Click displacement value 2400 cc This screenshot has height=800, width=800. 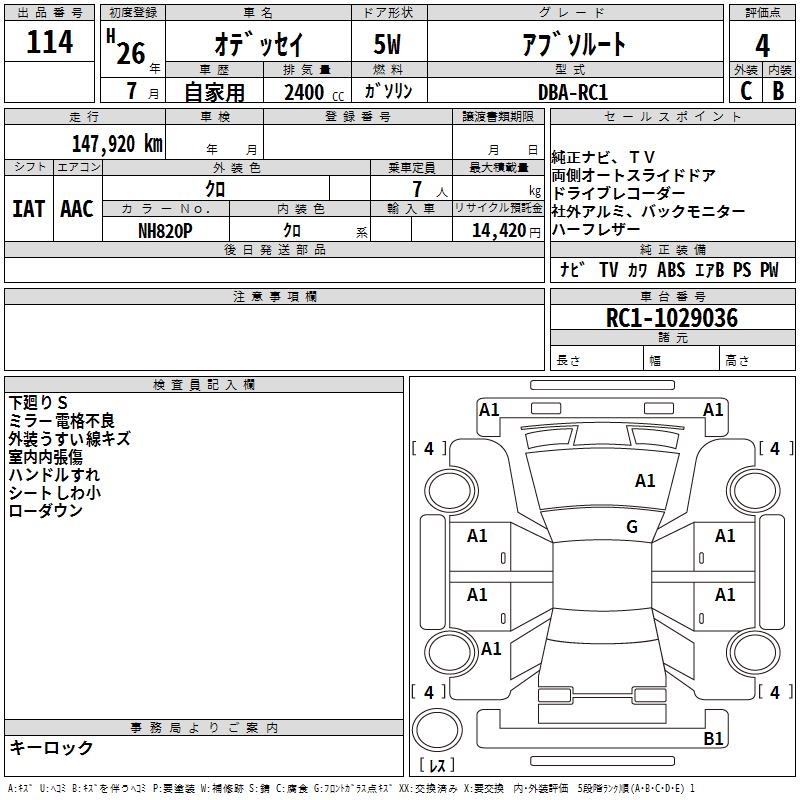pos(314,92)
